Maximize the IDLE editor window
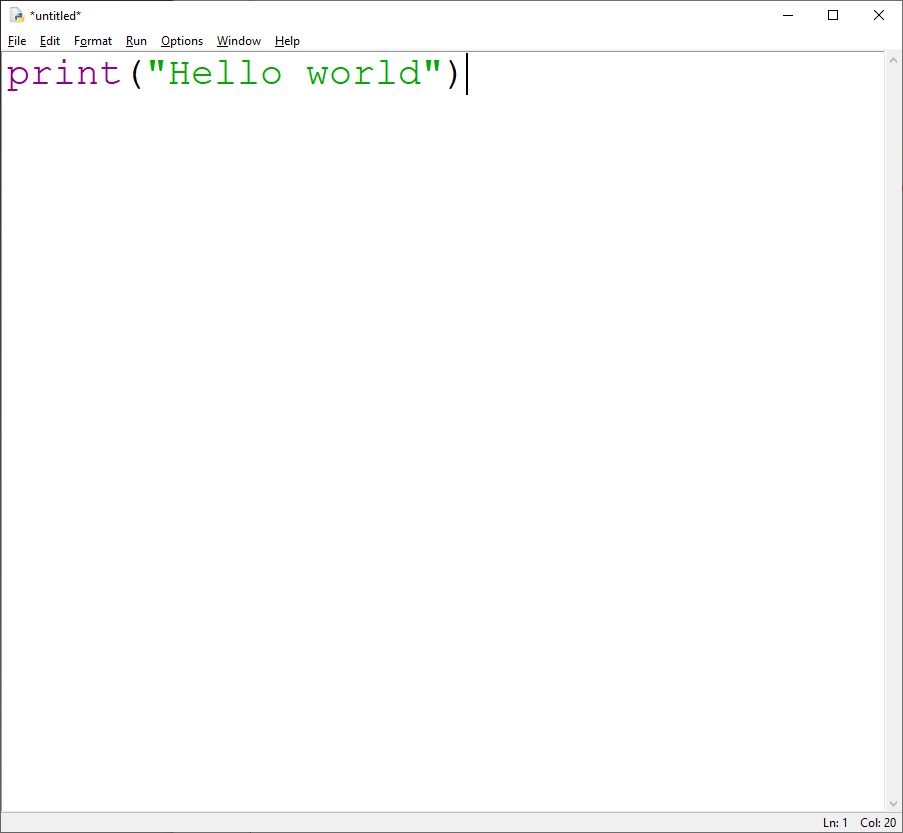Screen dimensions: 903x833 click(833, 15)
